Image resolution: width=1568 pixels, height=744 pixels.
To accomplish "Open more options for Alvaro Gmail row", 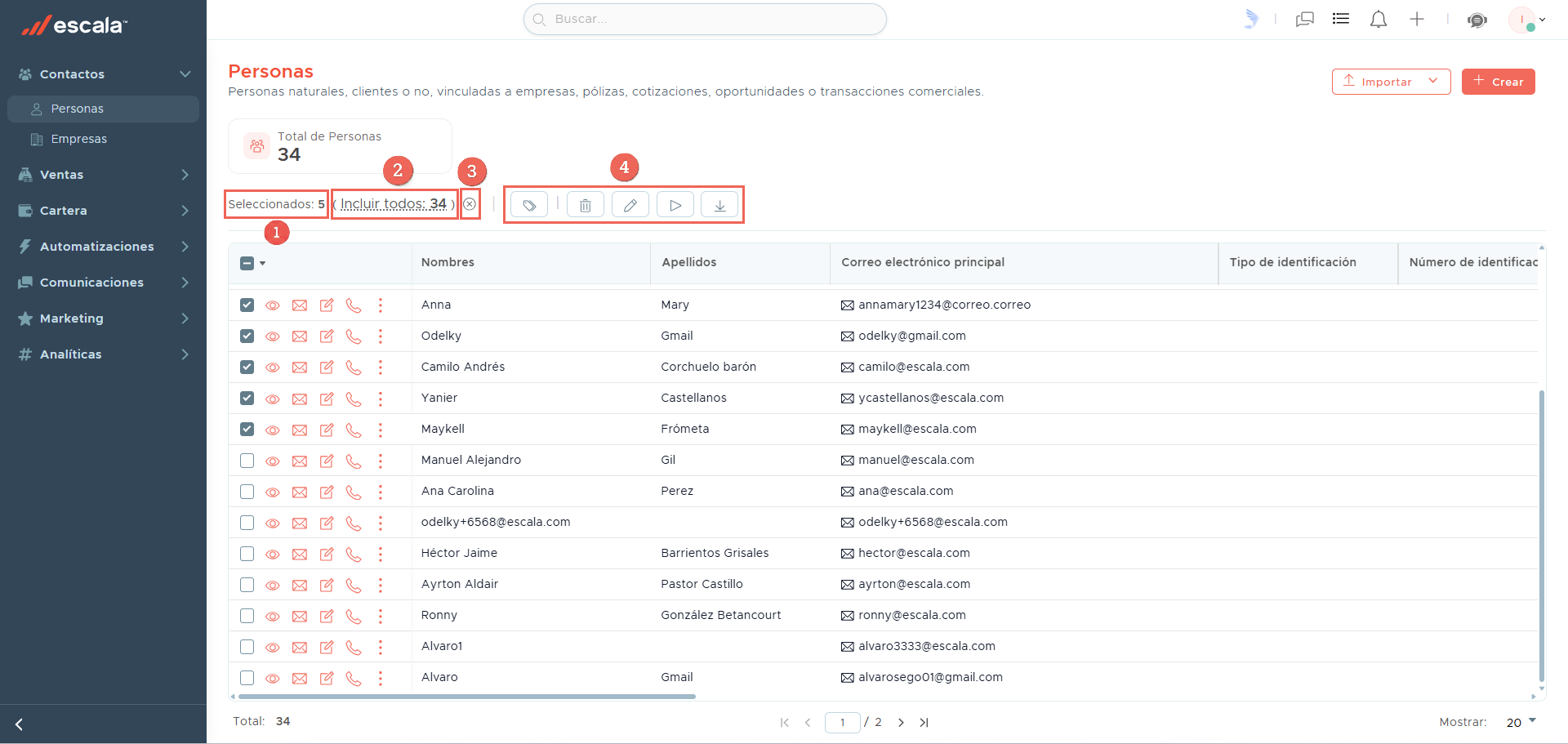I will [381, 678].
